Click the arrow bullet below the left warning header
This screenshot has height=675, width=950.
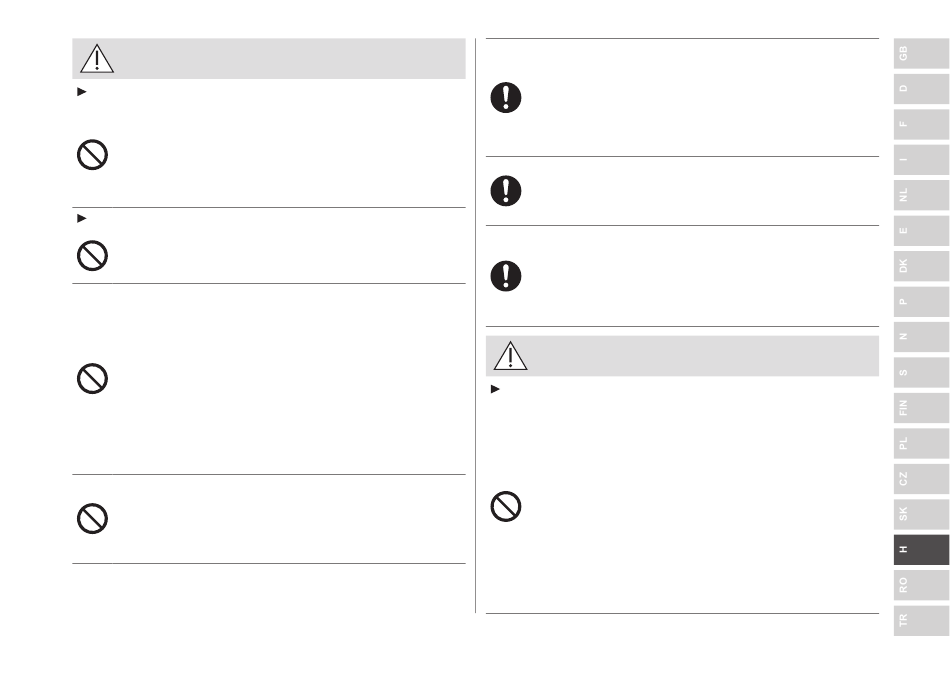[82, 92]
